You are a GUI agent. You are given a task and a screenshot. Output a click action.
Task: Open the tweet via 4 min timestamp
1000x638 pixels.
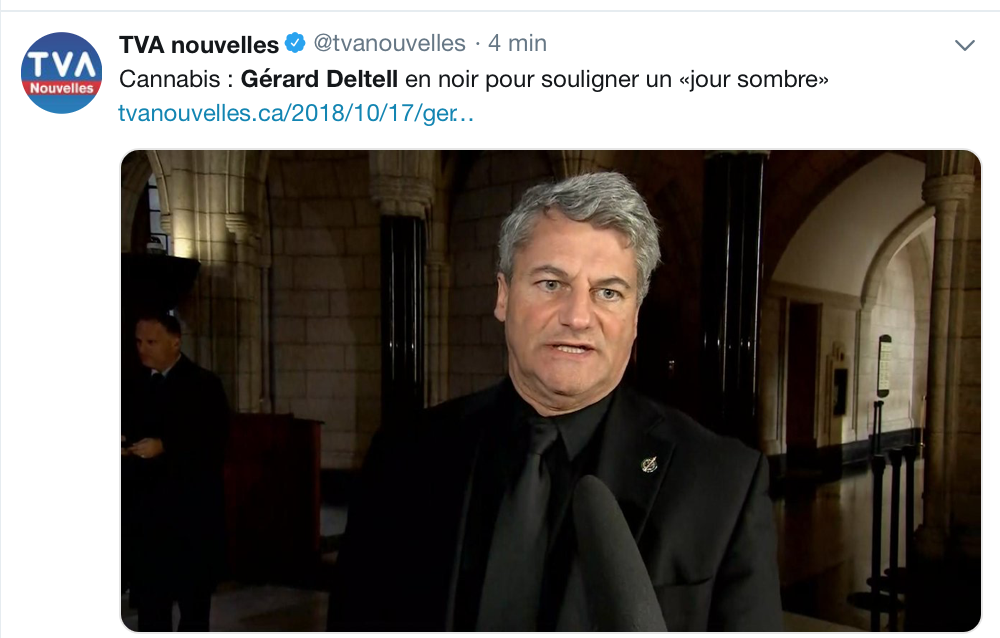tap(517, 43)
